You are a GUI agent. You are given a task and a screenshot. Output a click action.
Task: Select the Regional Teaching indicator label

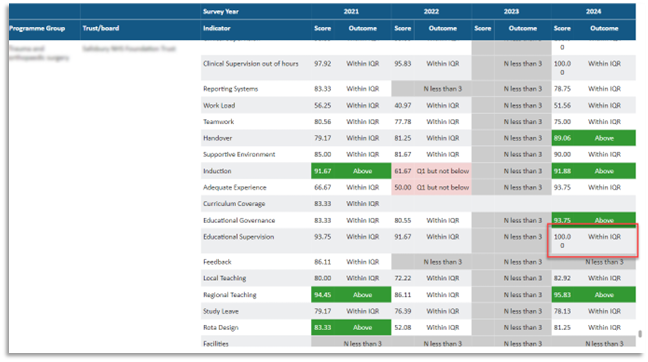pos(229,295)
